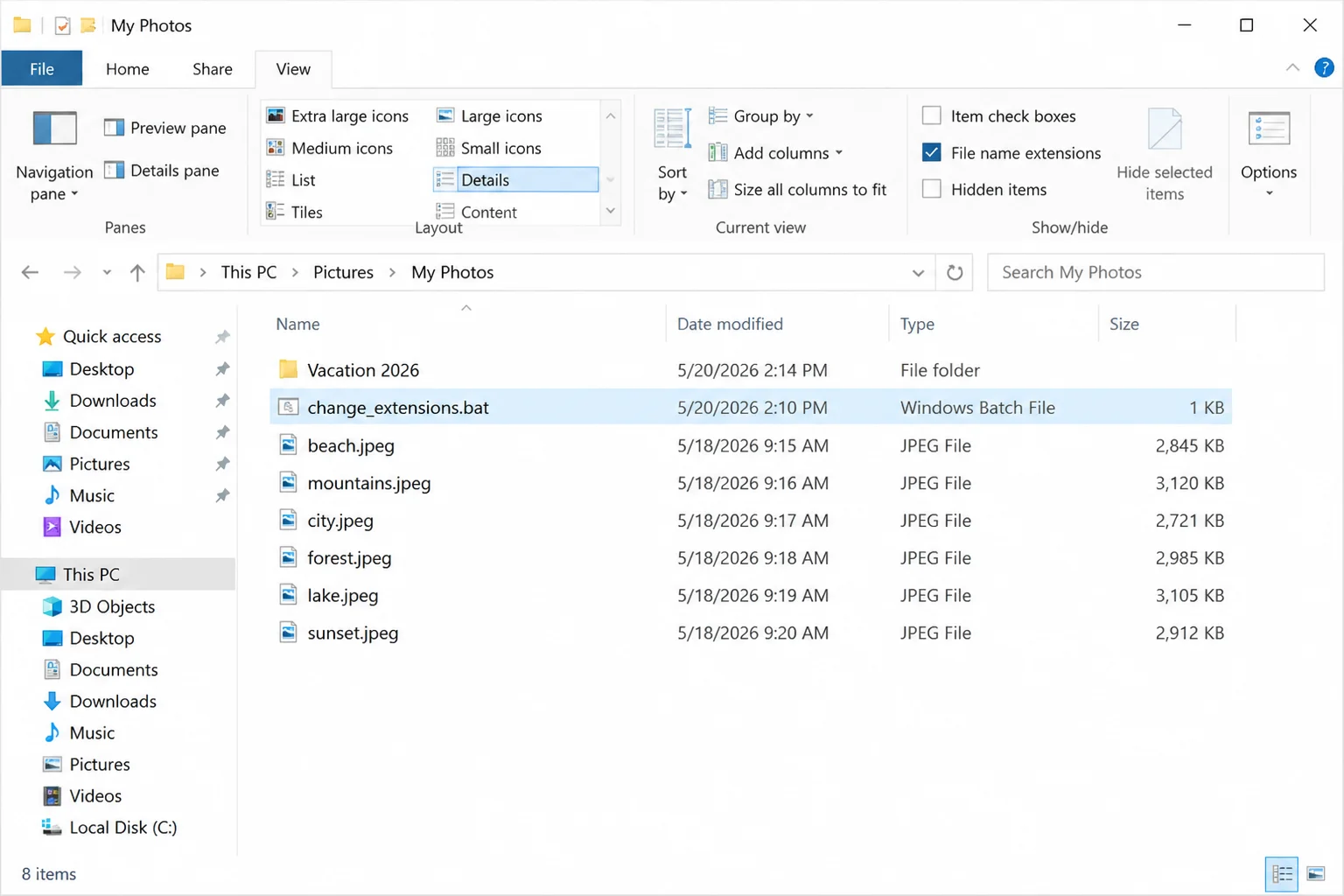Image resolution: width=1344 pixels, height=896 pixels.
Task: Select the forest.jpeg file
Action: 751,558
